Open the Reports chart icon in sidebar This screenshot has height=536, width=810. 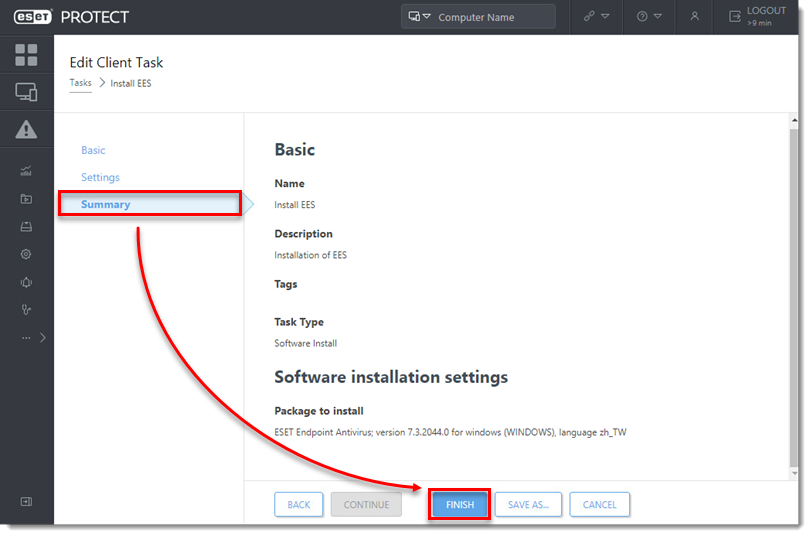[26, 171]
